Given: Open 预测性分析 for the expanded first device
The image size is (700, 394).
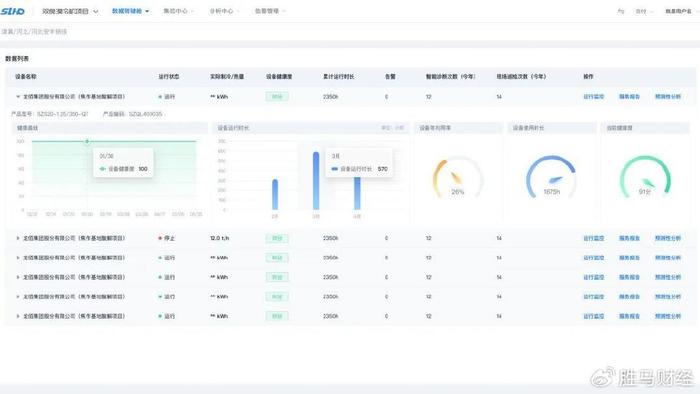Looking at the screenshot, I should tap(668, 96).
